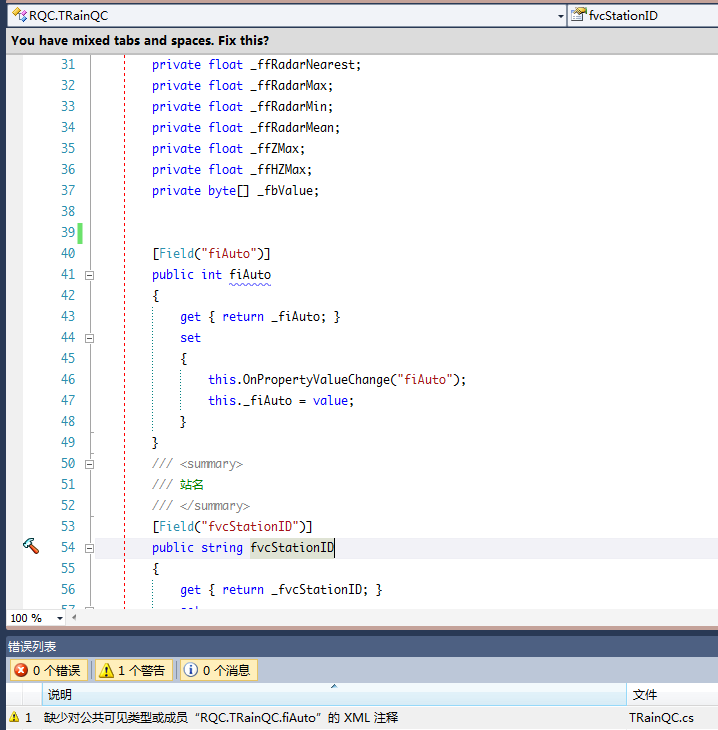Collapse the set accessor at line 44
The width and height of the screenshot is (718, 730).
(x=89, y=338)
